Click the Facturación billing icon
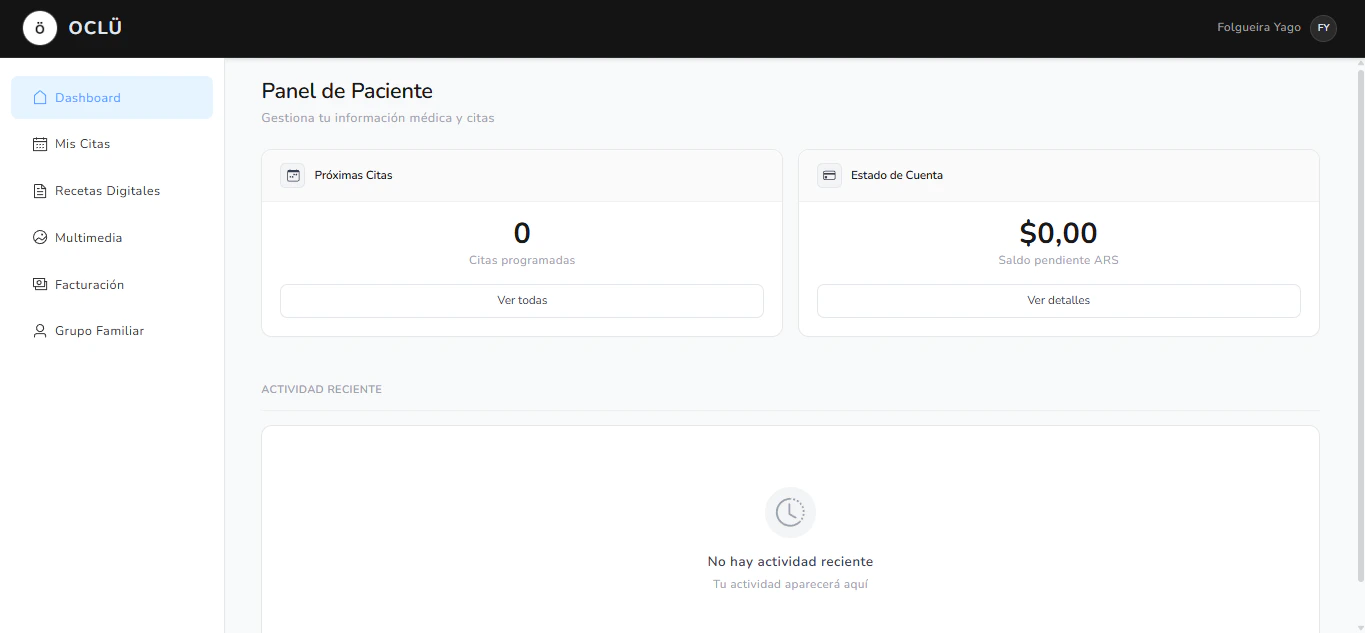The width and height of the screenshot is (1365, 633). pyautogui.click(x=40, y=285)
